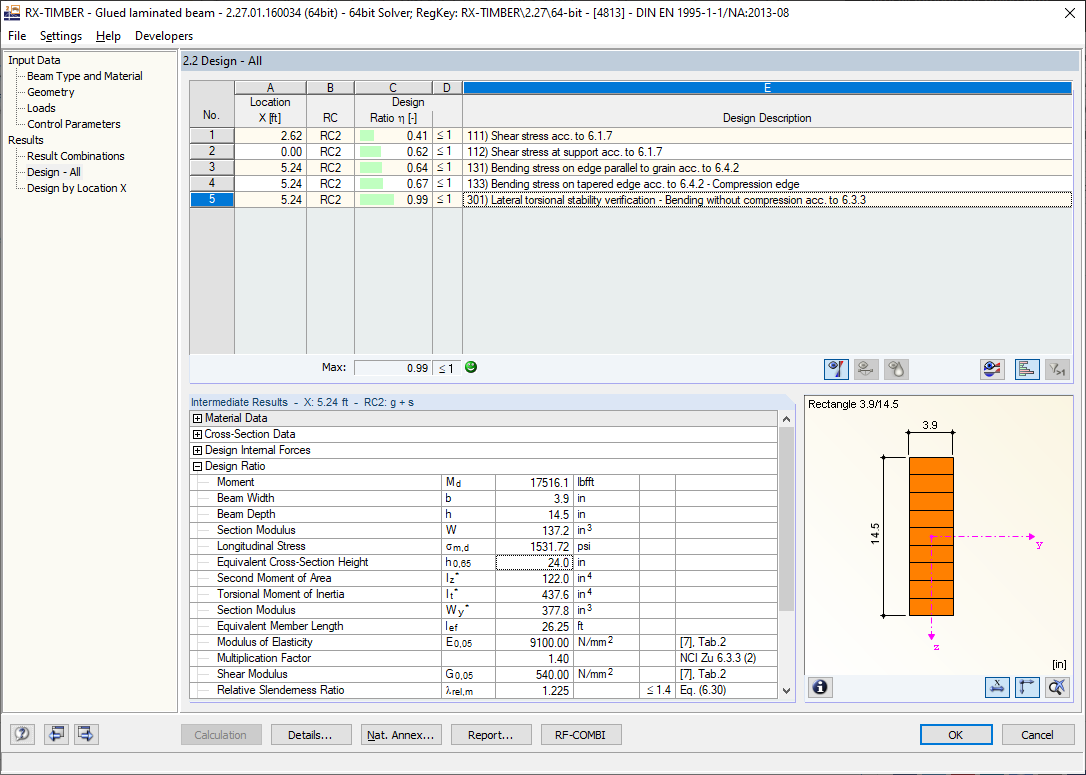The width and height of the screenshot is (1086, 775).
Task: Open Design by Location X item
Action: pyautogui.click(x=76, y=188)
